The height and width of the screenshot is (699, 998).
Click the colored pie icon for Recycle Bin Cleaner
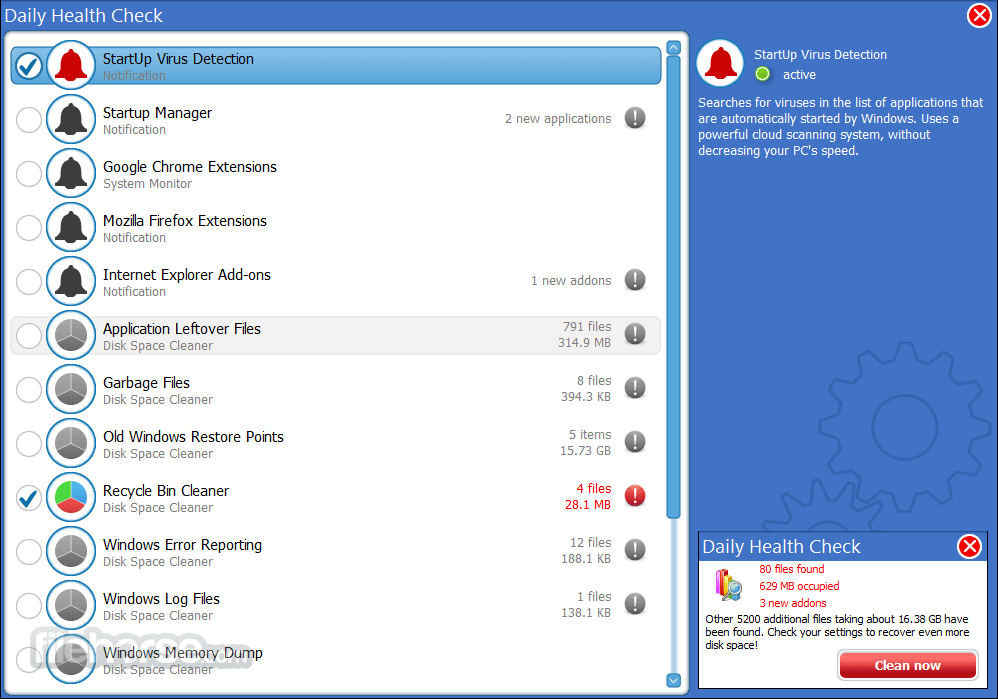(71, 498)
